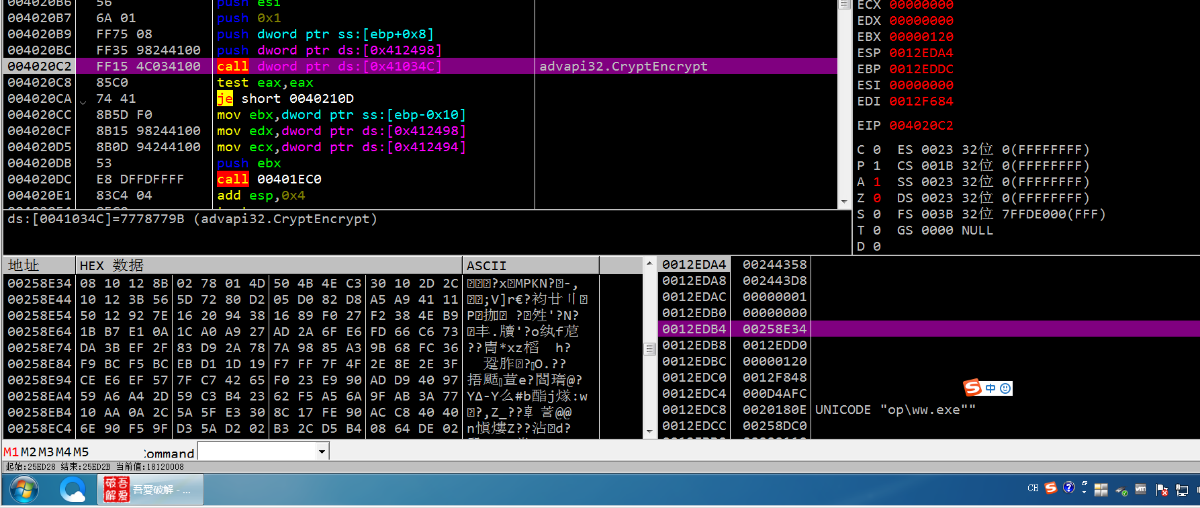Select the EIP register value 004020C2
1200x508 pixels.
coord(921,126)
